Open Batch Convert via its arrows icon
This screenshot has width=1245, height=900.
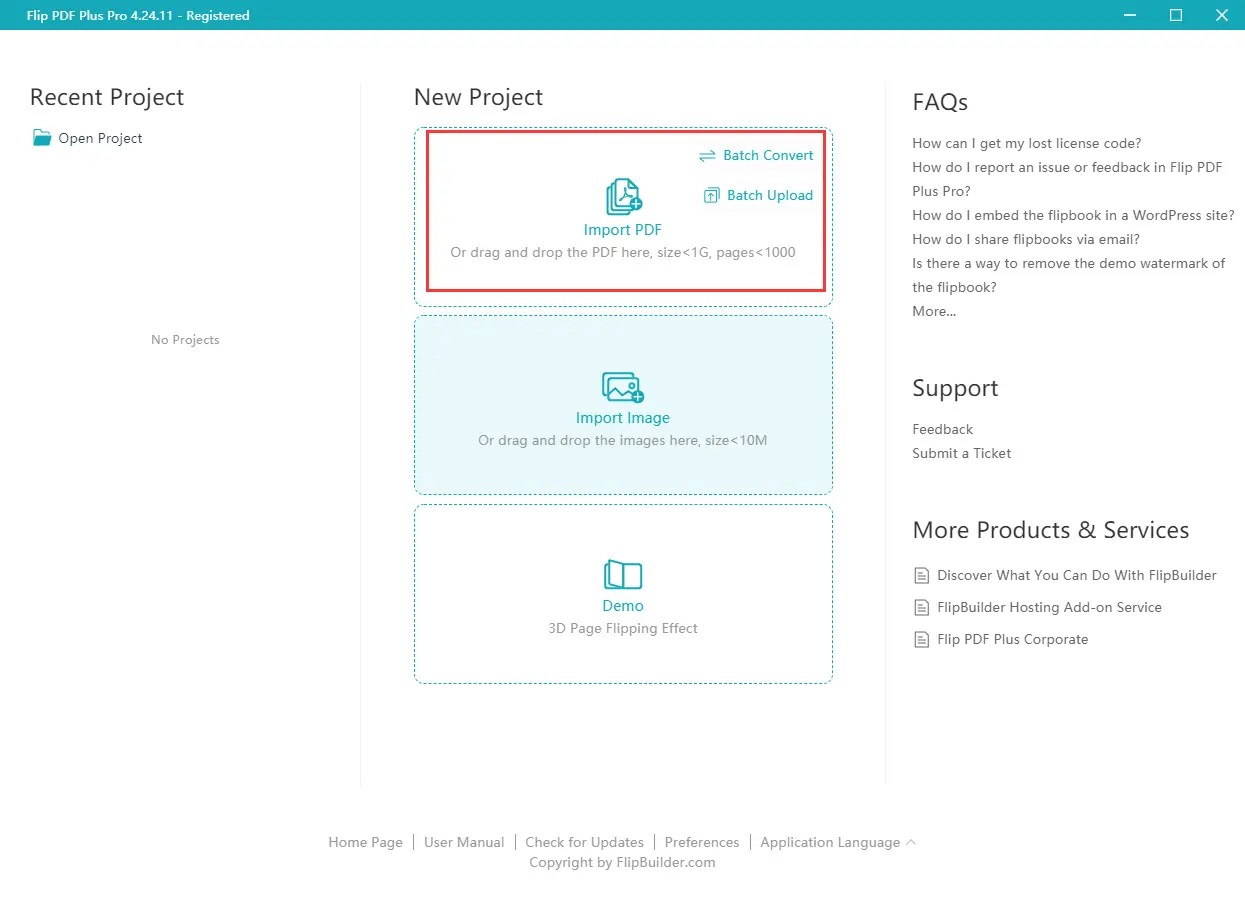[x=708, y=155]
